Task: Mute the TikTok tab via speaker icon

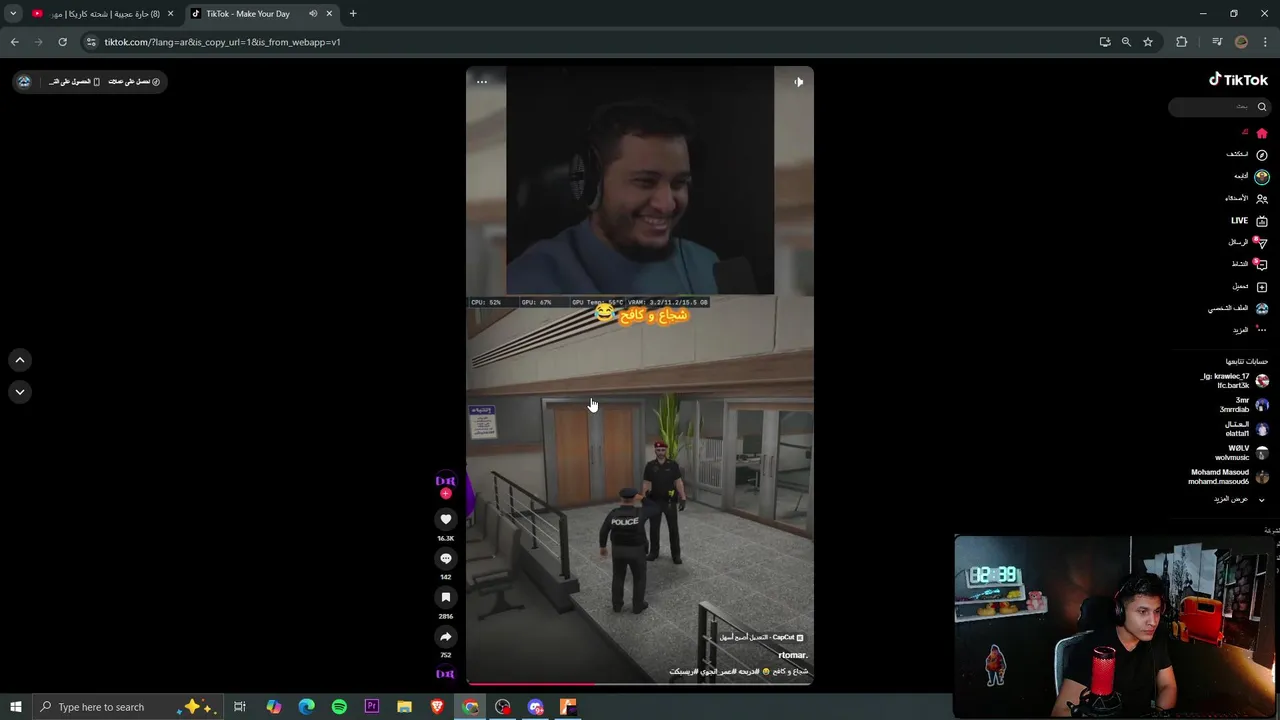Action: (x=313, y=14)
